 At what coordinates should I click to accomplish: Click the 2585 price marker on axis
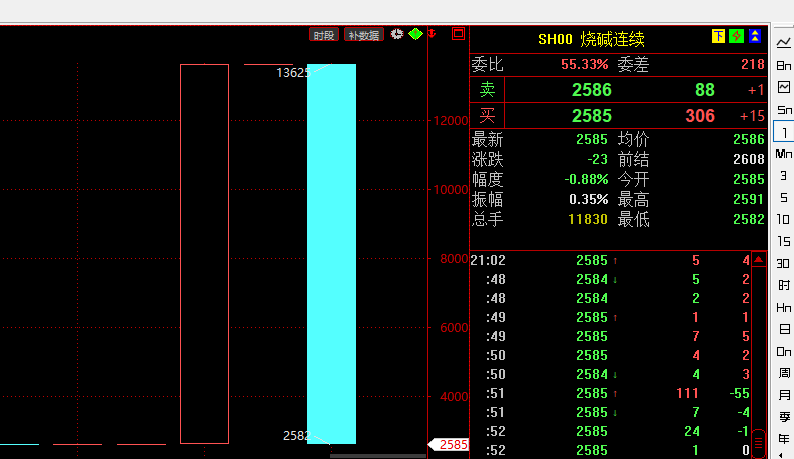pyautogui.click(x=449, y=445)
